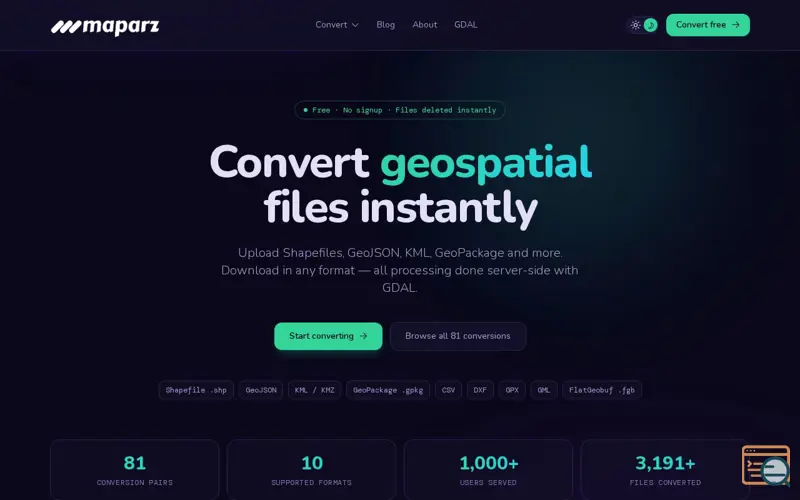Open the Blog page
Screen dimensions: 800x500
point(386,24)
